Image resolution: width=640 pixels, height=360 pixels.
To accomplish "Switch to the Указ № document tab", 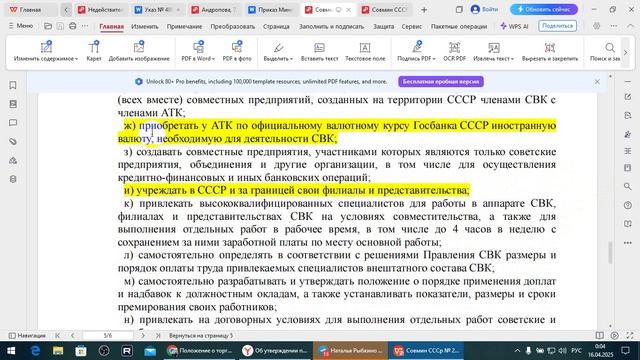I will coord(158,9).
